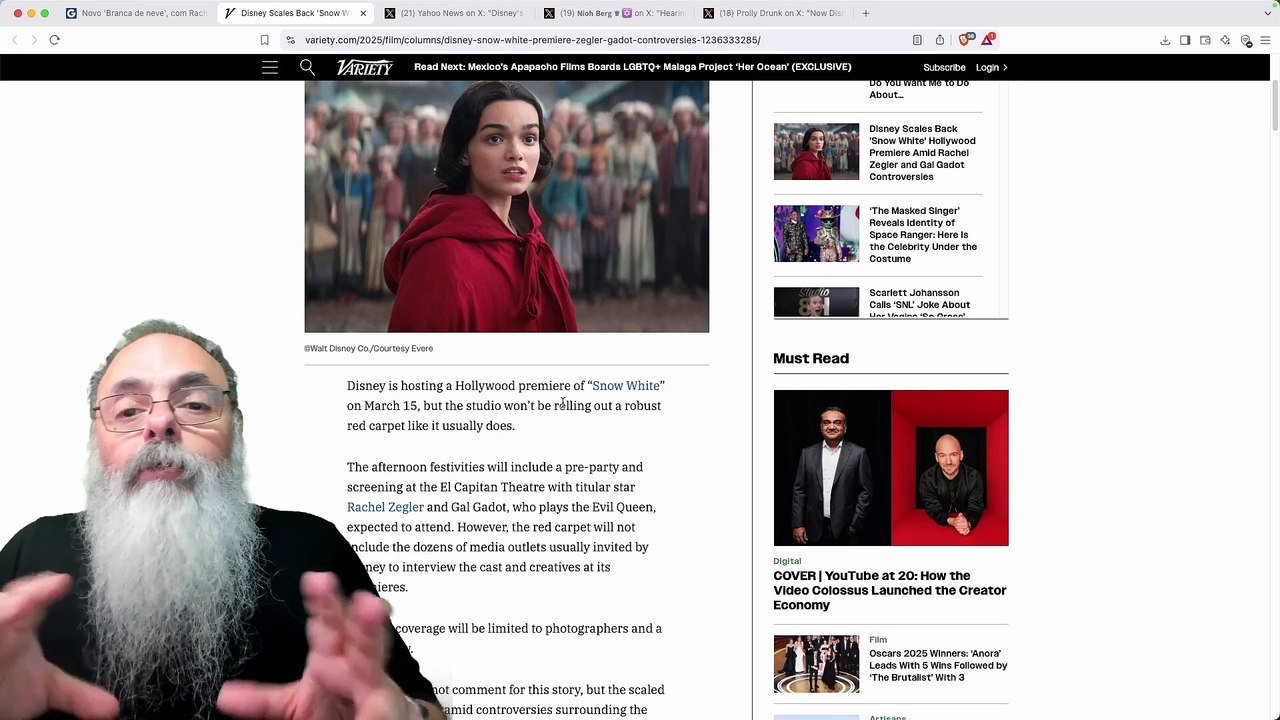This screenshot has width=1280, height=720.
Task: Toggle reader mode icon in address bar
Action: [x=917, y=40]
